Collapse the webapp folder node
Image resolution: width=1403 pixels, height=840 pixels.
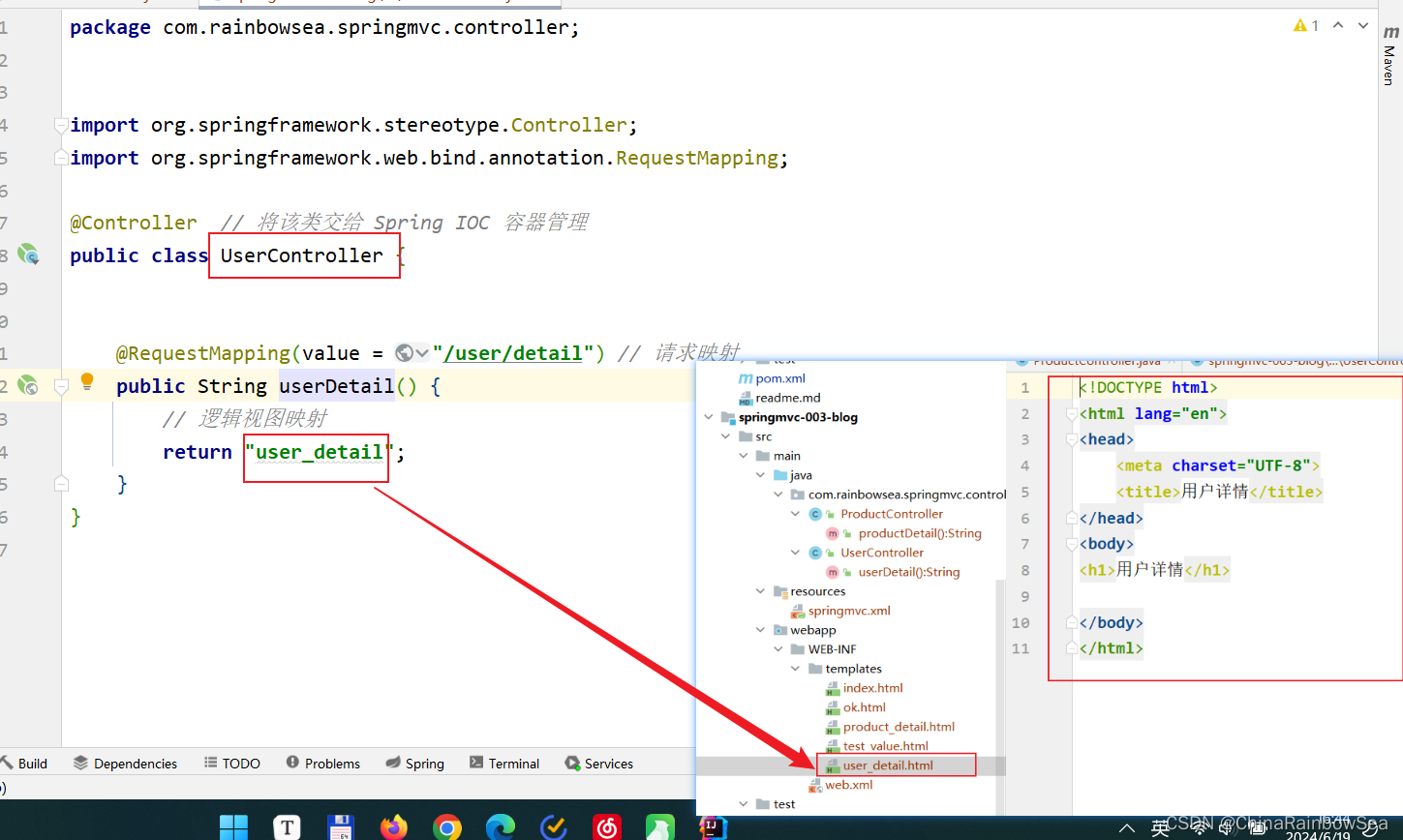(x=761, y=630)
